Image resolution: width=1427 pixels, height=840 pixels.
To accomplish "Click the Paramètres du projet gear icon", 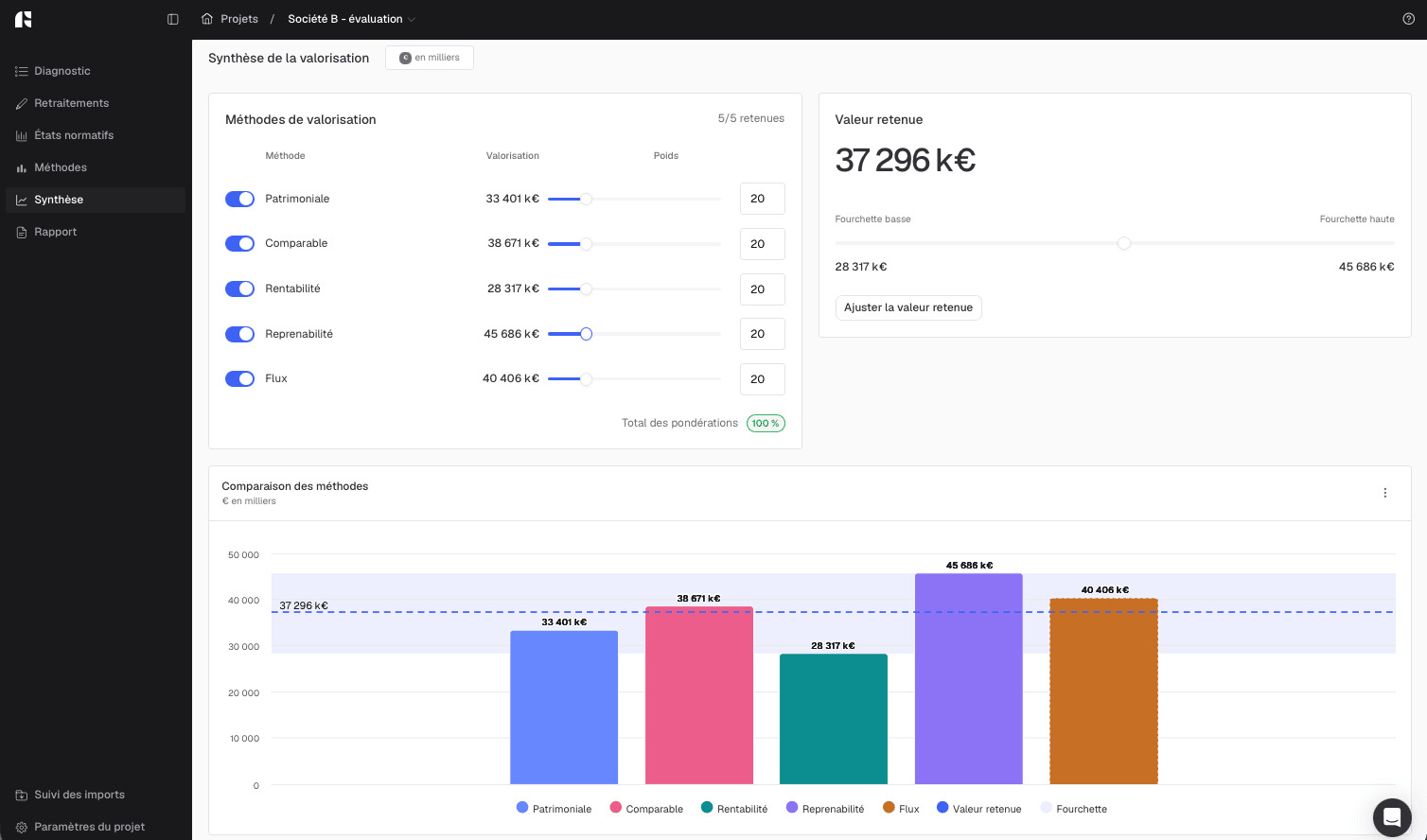I will pyautogui.click(x=22, y=827).
